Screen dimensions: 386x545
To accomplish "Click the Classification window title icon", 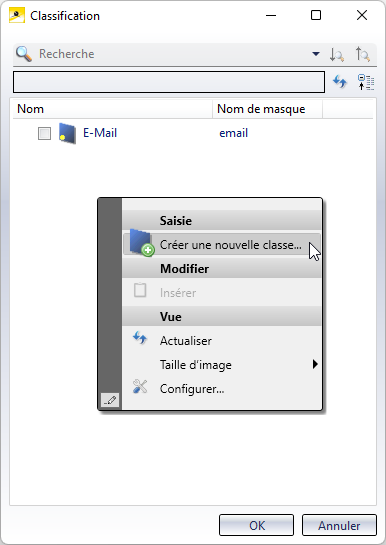I will coord(17,15).
